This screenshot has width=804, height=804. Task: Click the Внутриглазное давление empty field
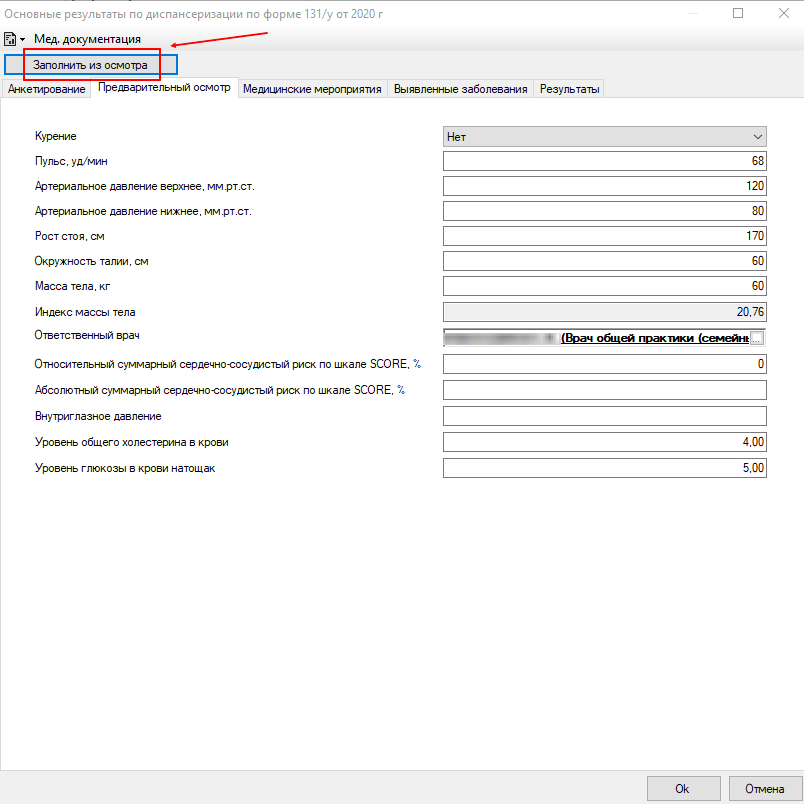604,416
